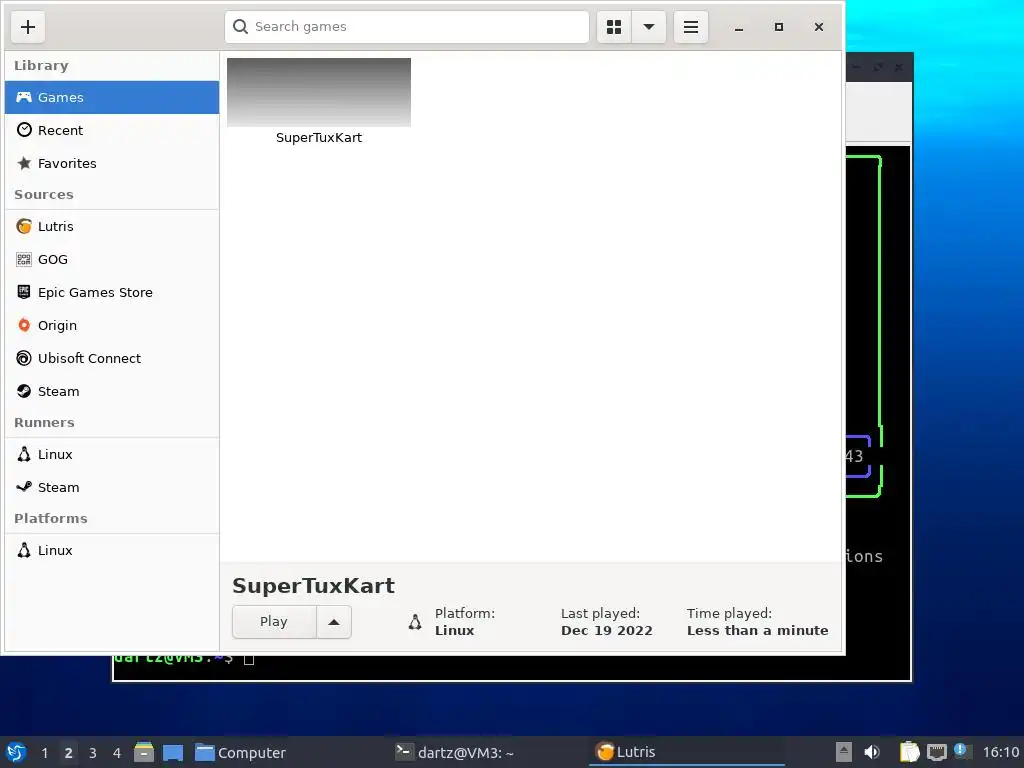Select Linux under Platforms
The height and width of the screenshot is (768, 1024).
[x=112, y=551]
